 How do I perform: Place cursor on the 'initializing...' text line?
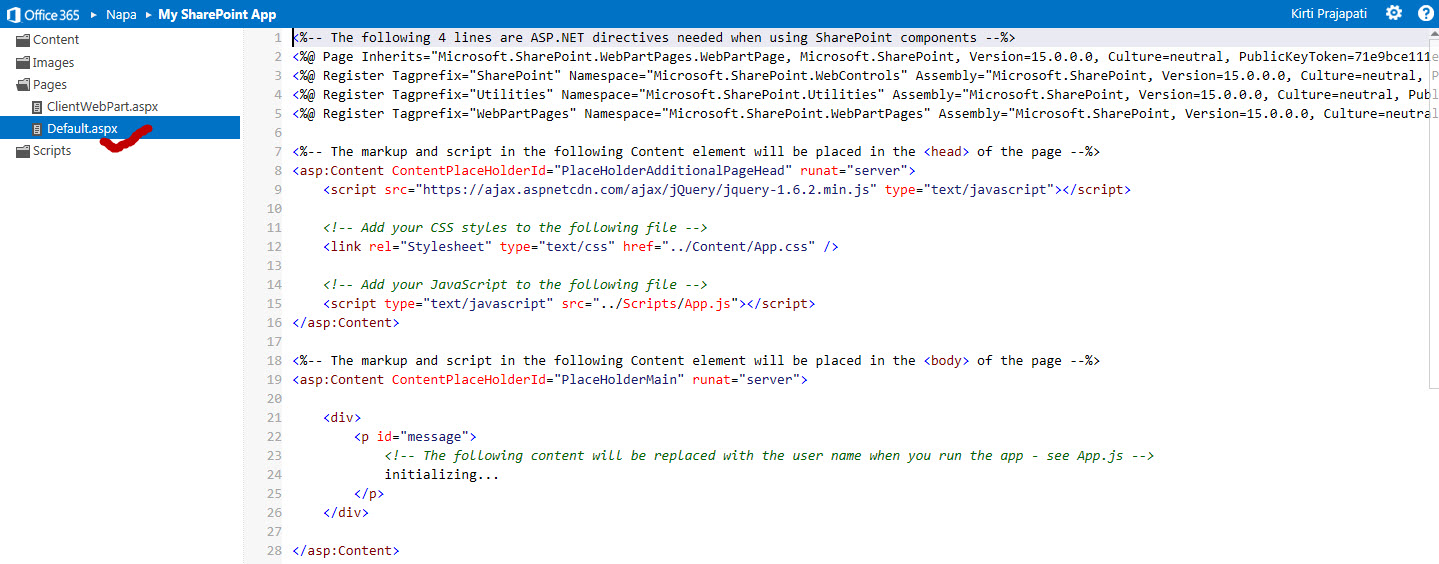[x=441, y=475]
